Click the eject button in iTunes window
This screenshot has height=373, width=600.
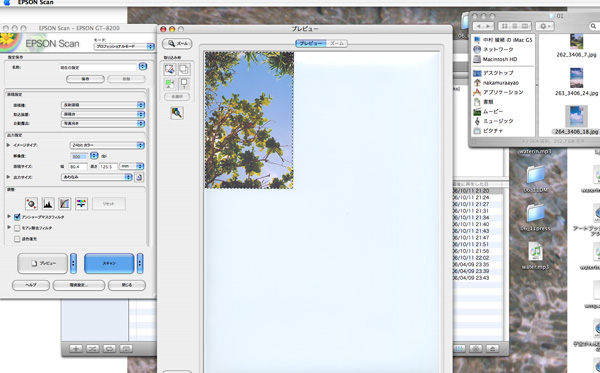(x=492, y=349)
